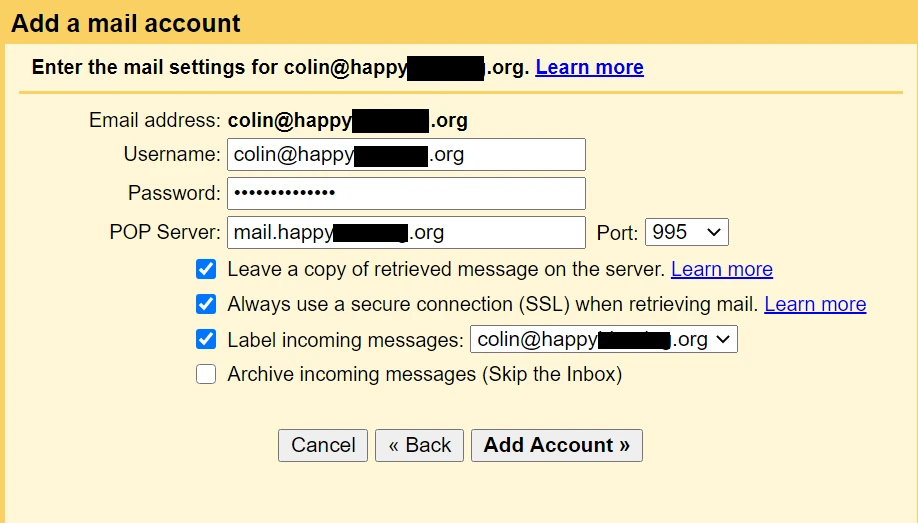Uncheck the Leave a copy on server checkbox
The height and width of the screenshot is (523, 918).
click(x=206, y=269)
